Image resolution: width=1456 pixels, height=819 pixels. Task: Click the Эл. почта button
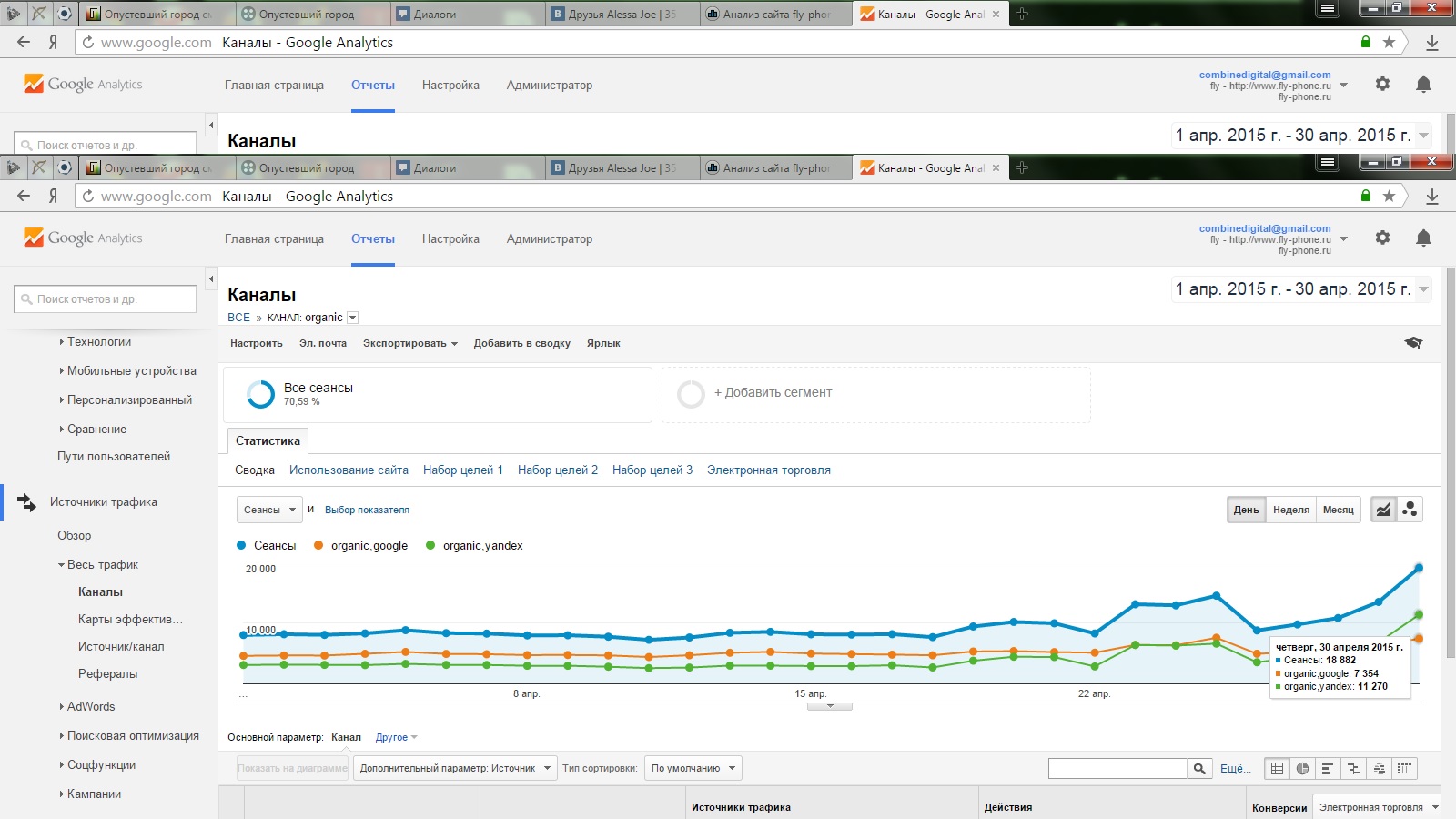(323, 343)
